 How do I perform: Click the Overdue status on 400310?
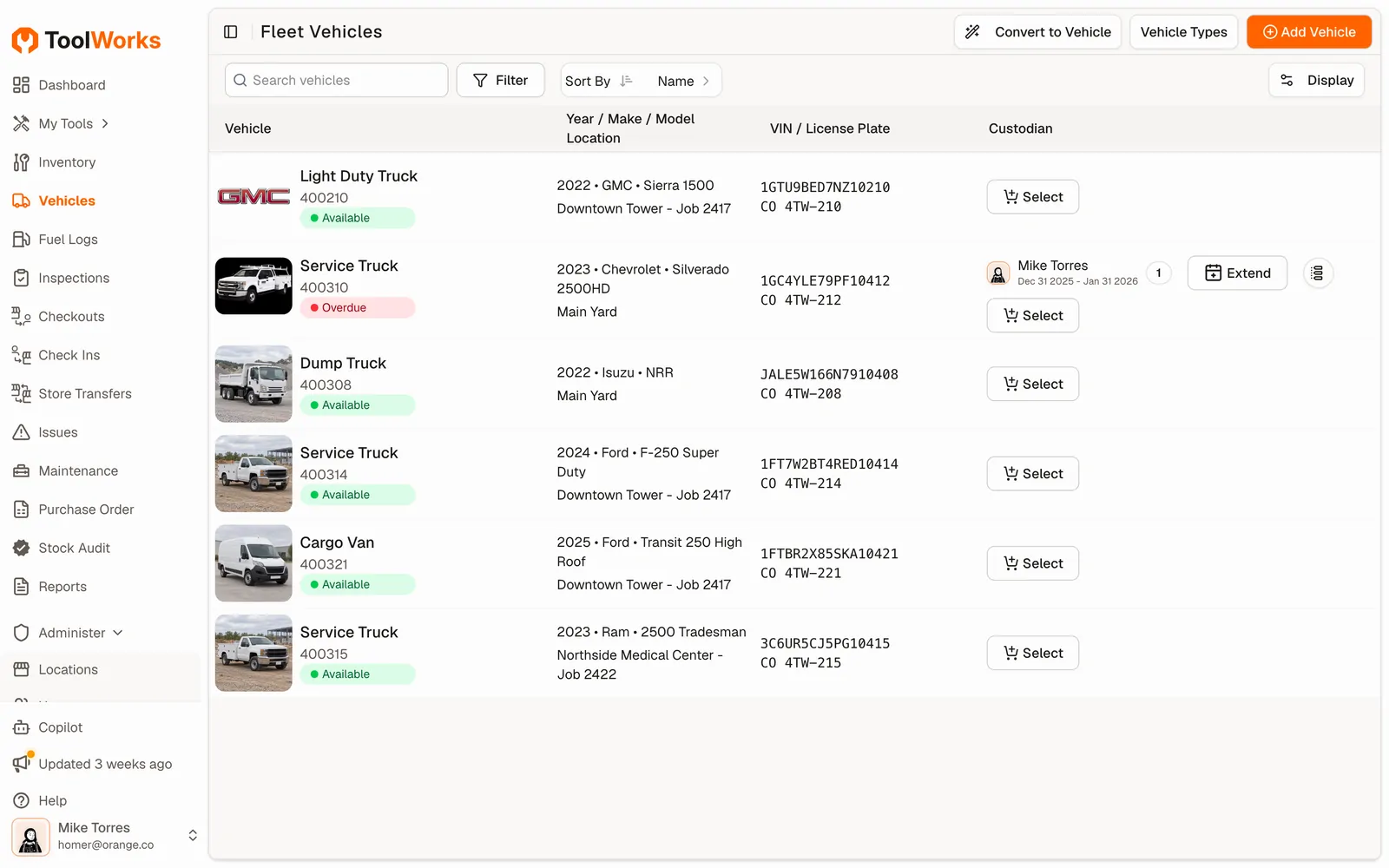pyautogui.click(x=358, y=308)
